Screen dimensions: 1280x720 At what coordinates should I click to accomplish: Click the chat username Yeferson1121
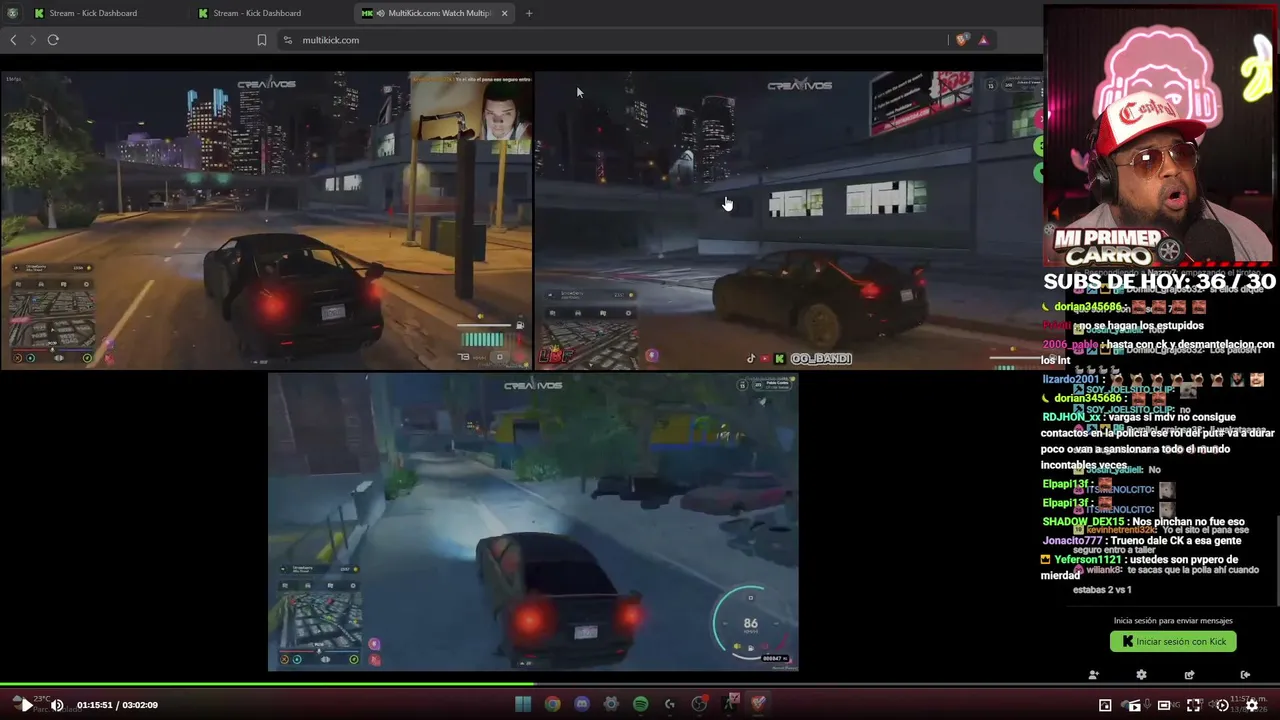click(x=1087, y=560)
